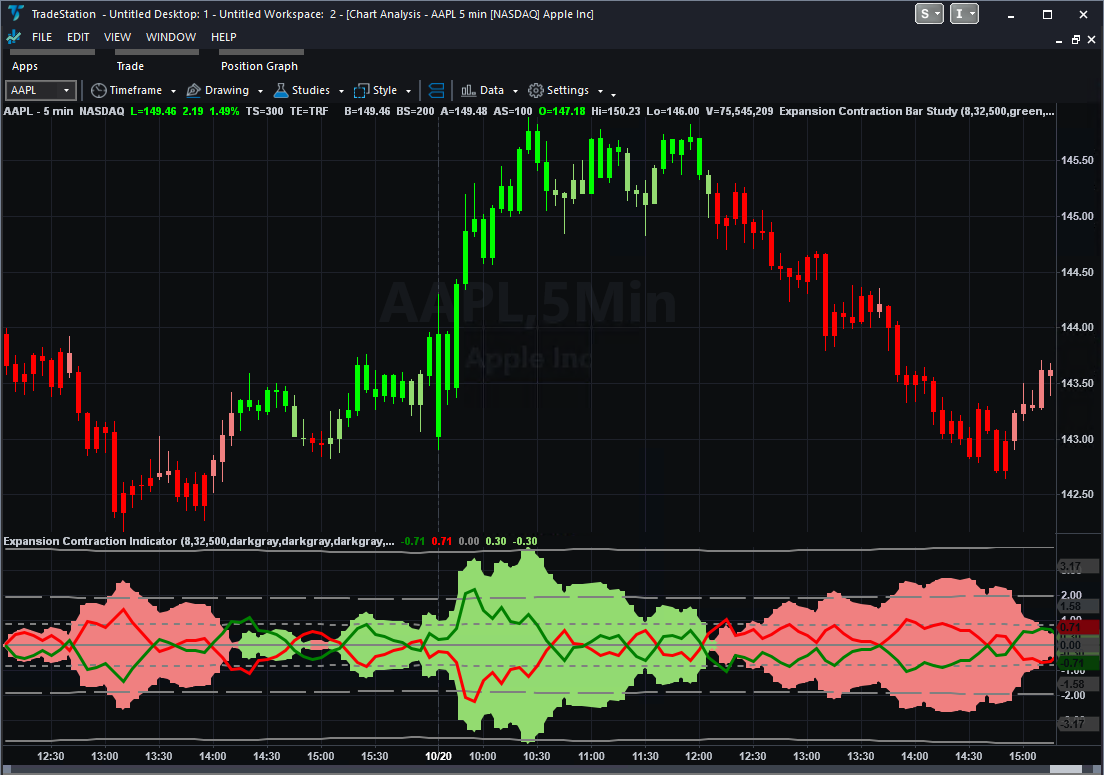Restore down the inner chart window
The height and width of the screenshot is (775, 1104).
coord(1075,40)
